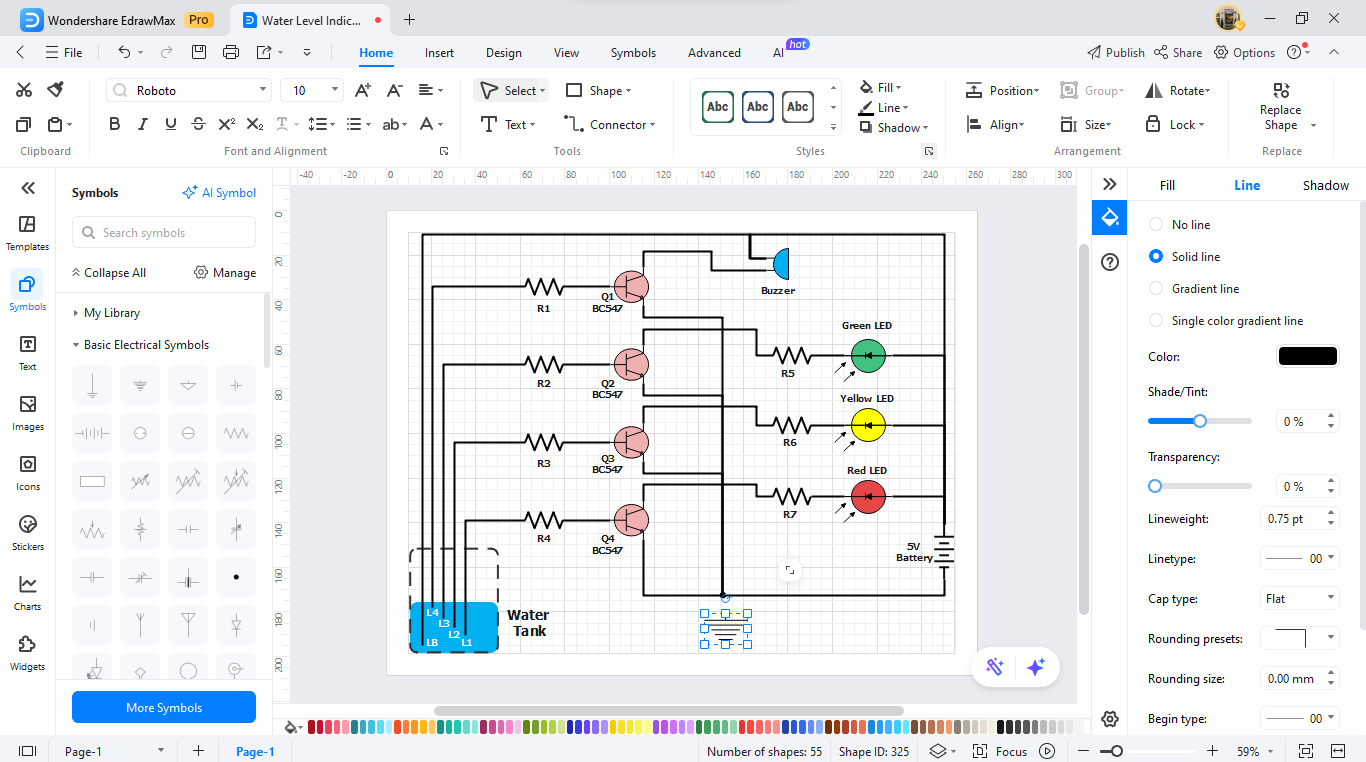Click the AI sparkle star button on canvas

click(x=1036, y=667)
